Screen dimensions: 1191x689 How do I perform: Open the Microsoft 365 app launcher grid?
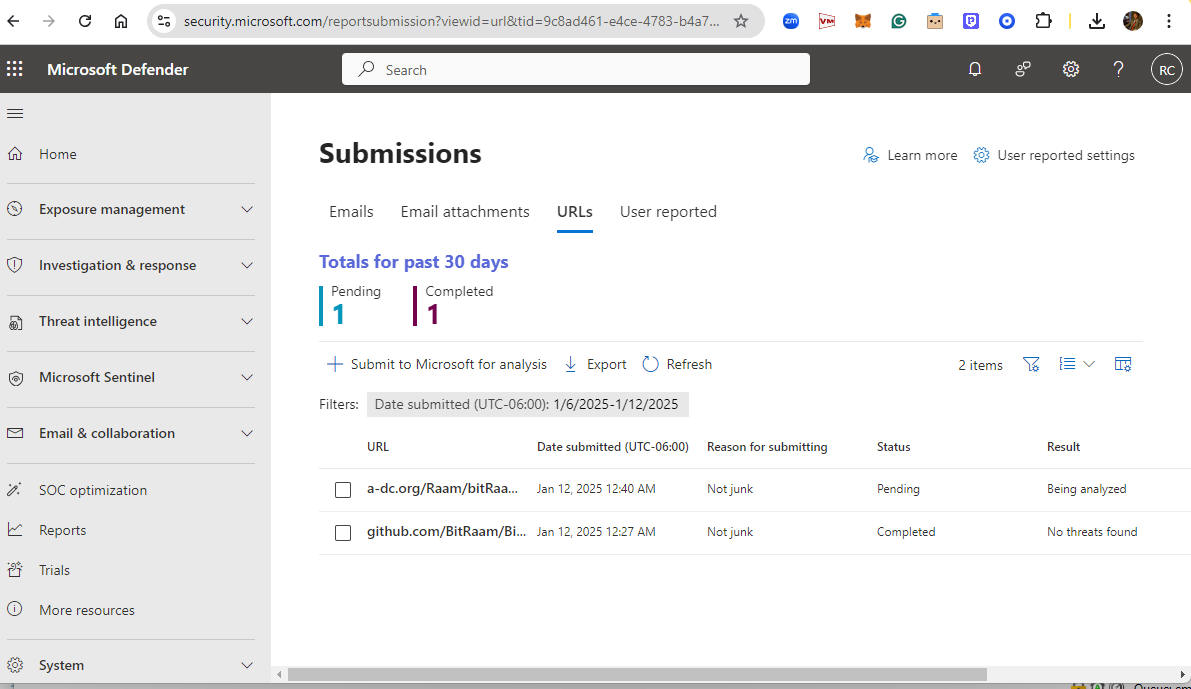coord(14,69)
